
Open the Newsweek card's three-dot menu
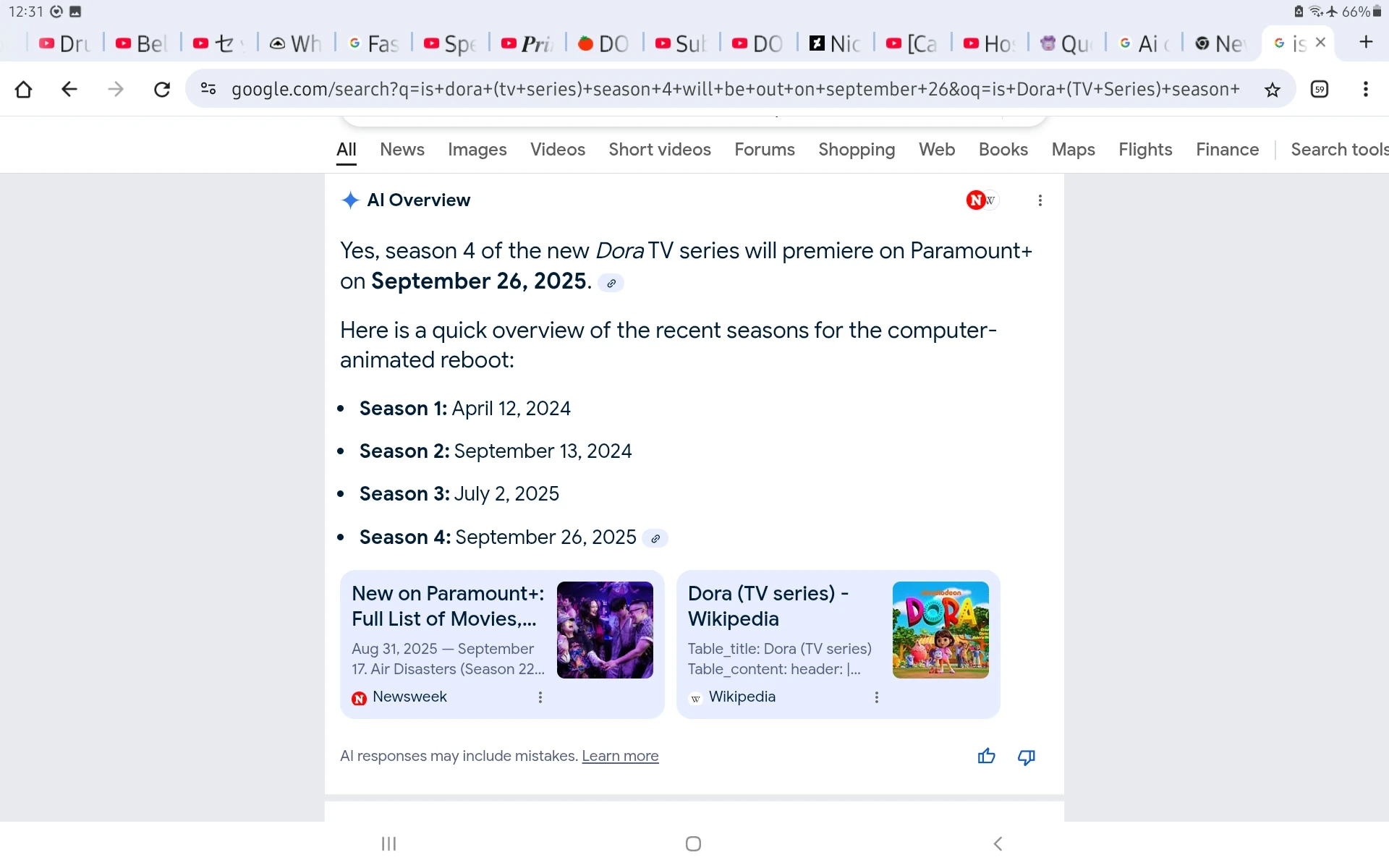[x=540, y=697]
